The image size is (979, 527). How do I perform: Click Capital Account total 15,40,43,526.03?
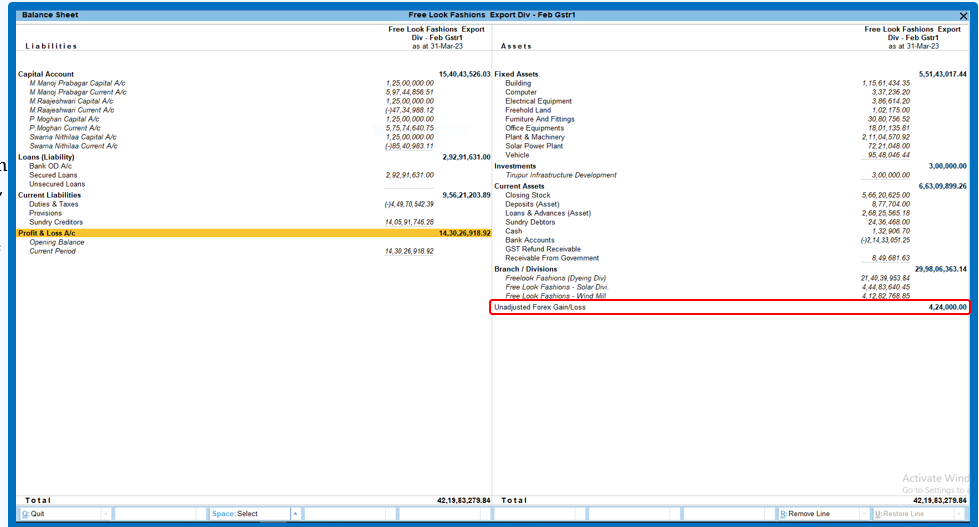click(x=465, y=74)
